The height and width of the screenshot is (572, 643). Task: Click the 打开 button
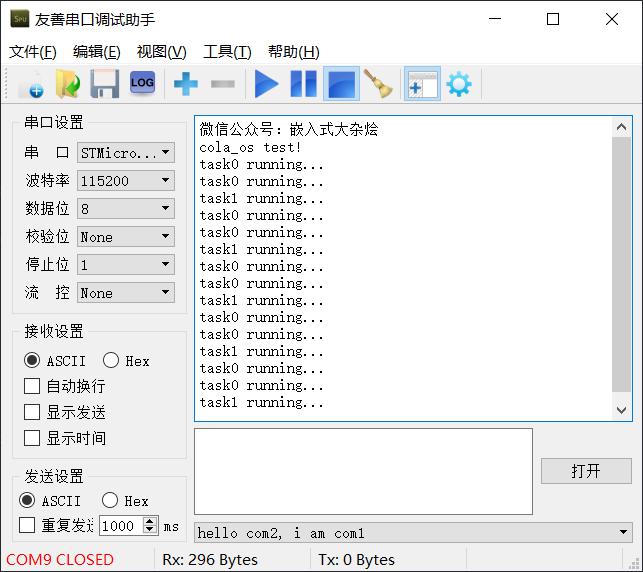(x=586, y=471)
